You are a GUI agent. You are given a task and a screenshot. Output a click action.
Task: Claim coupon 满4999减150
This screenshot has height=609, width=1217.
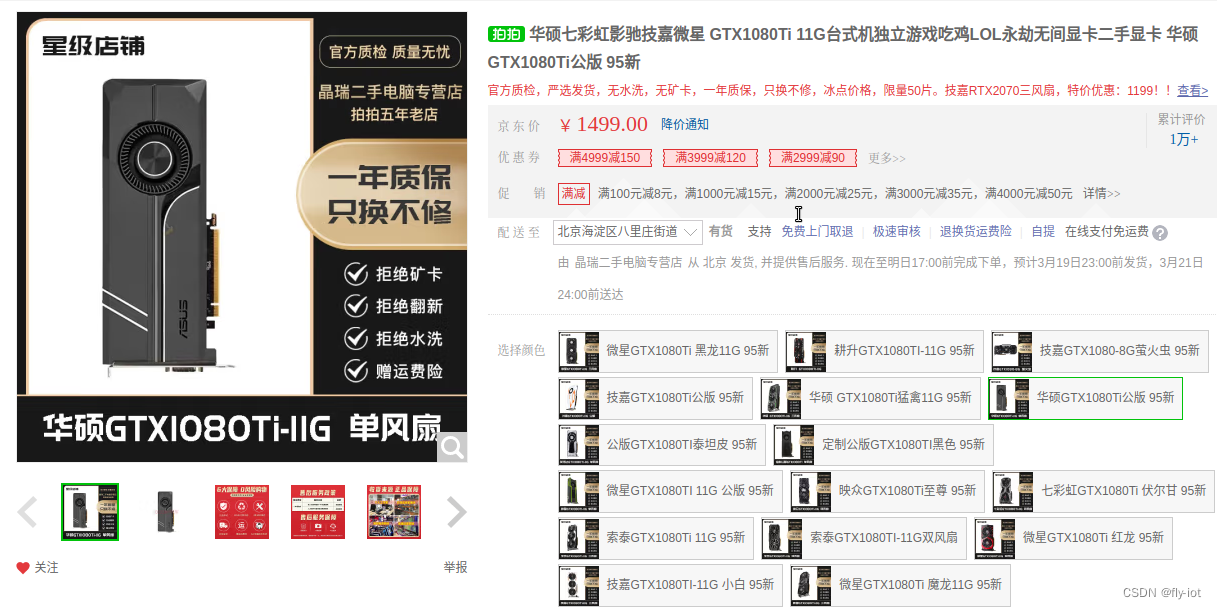pyautogui.click(x=605, y=158)
